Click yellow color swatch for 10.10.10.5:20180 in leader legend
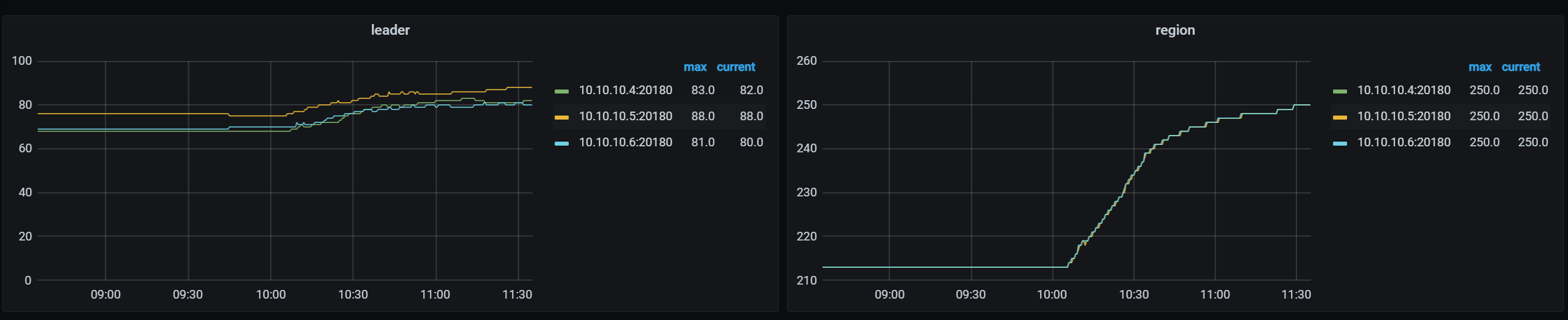The width and height of the screenshot is (1568, 320). [x=561, y=117]
